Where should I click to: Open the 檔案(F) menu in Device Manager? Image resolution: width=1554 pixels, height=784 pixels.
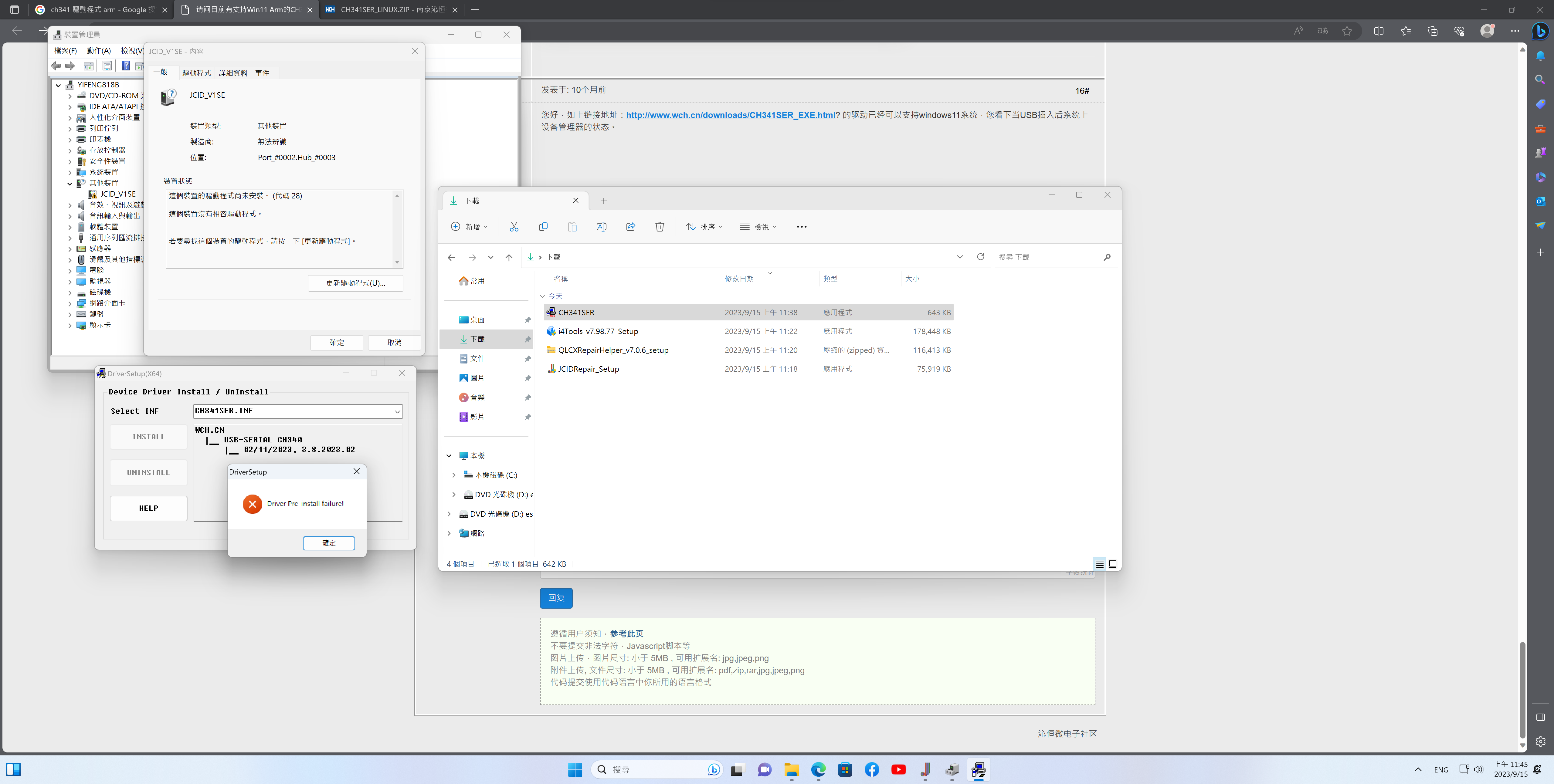pyautogui.click(x=65, y=51)
